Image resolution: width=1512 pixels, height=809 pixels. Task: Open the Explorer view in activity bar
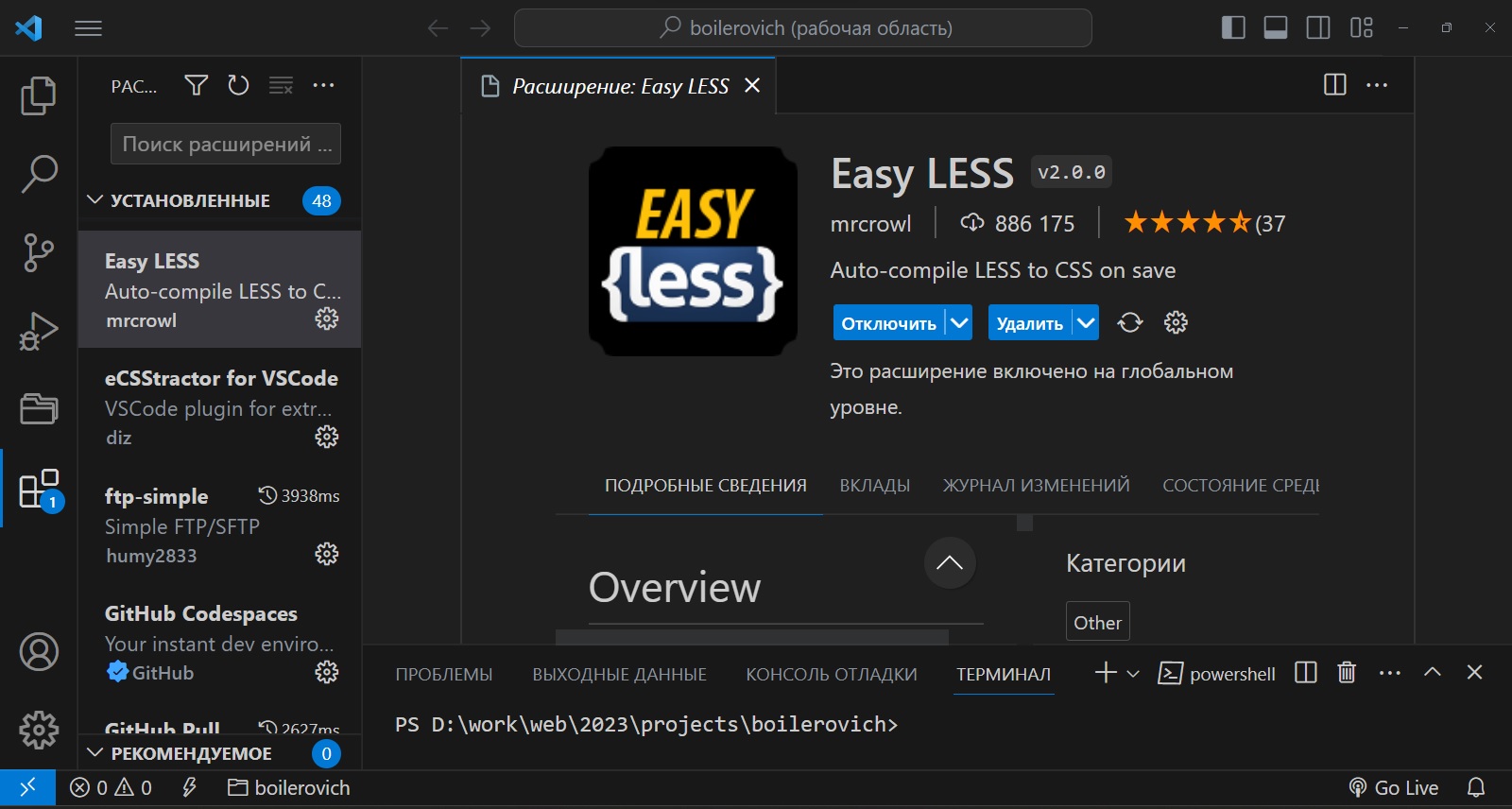(39, 95)
